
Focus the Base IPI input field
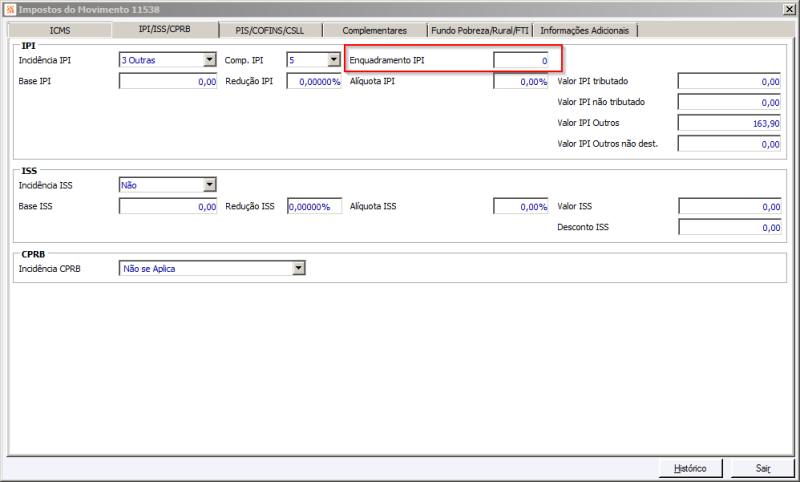(x=168, y=81)
